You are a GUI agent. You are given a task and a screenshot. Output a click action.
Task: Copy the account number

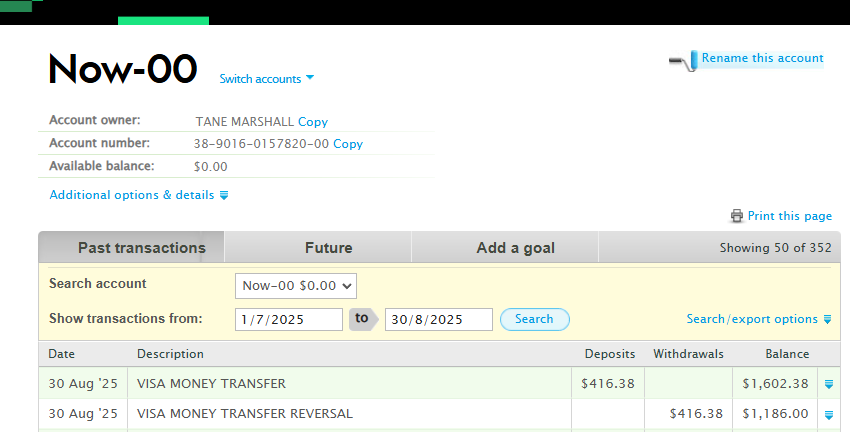[347, 144]
